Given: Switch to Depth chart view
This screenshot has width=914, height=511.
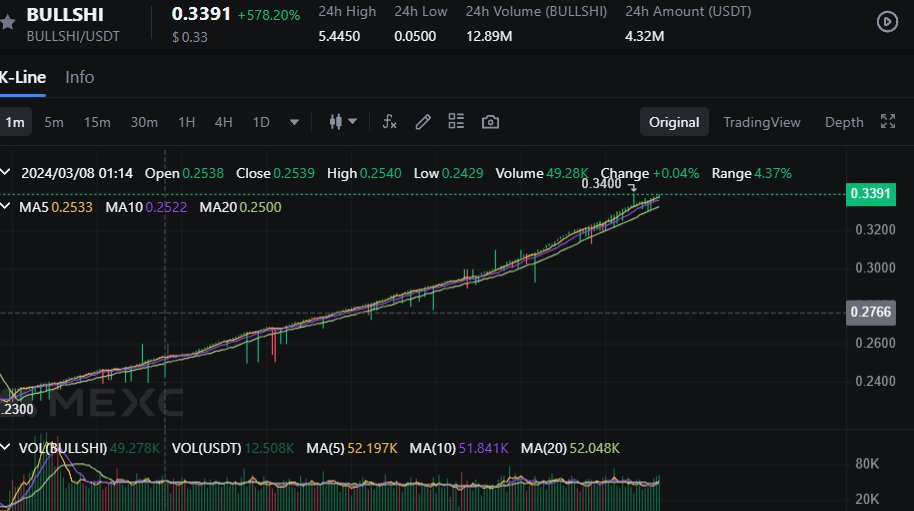Looking at the screenshot, I should pos(843,122).
